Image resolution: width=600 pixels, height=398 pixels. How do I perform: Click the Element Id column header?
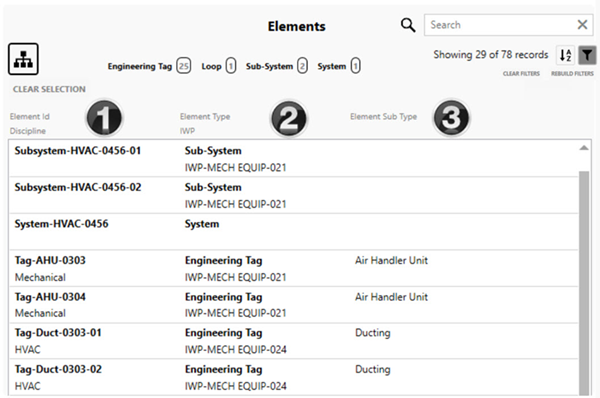coord(30,116)
